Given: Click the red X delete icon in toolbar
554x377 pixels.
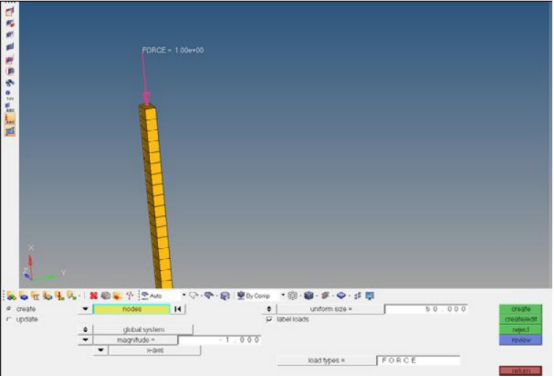Looking at the screenshot, I should click(94, 296).
